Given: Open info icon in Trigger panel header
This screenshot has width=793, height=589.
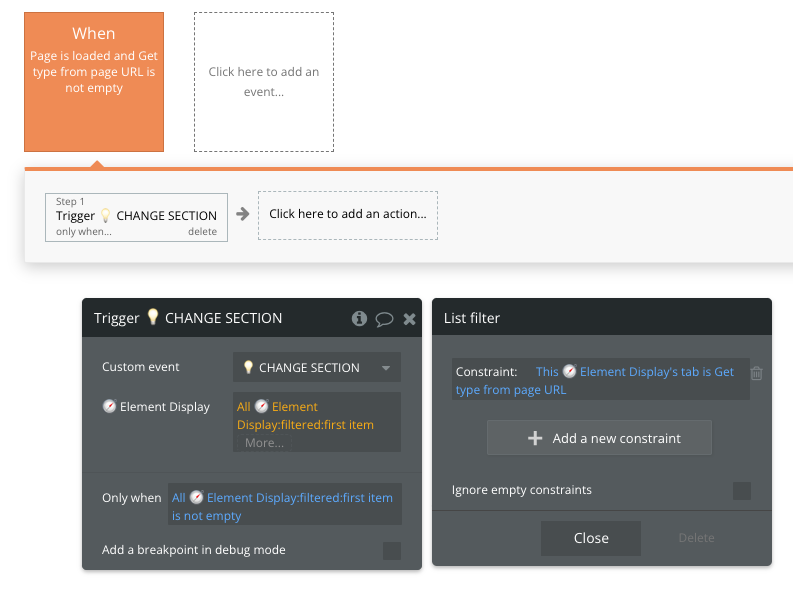Looking at the screenshot, I should click(359, 319).
